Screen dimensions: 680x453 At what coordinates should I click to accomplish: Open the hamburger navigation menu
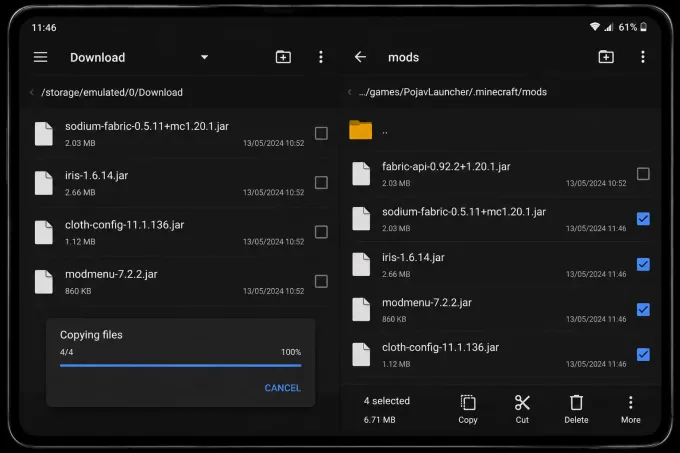pyautogui.click(x=40, y=57)
